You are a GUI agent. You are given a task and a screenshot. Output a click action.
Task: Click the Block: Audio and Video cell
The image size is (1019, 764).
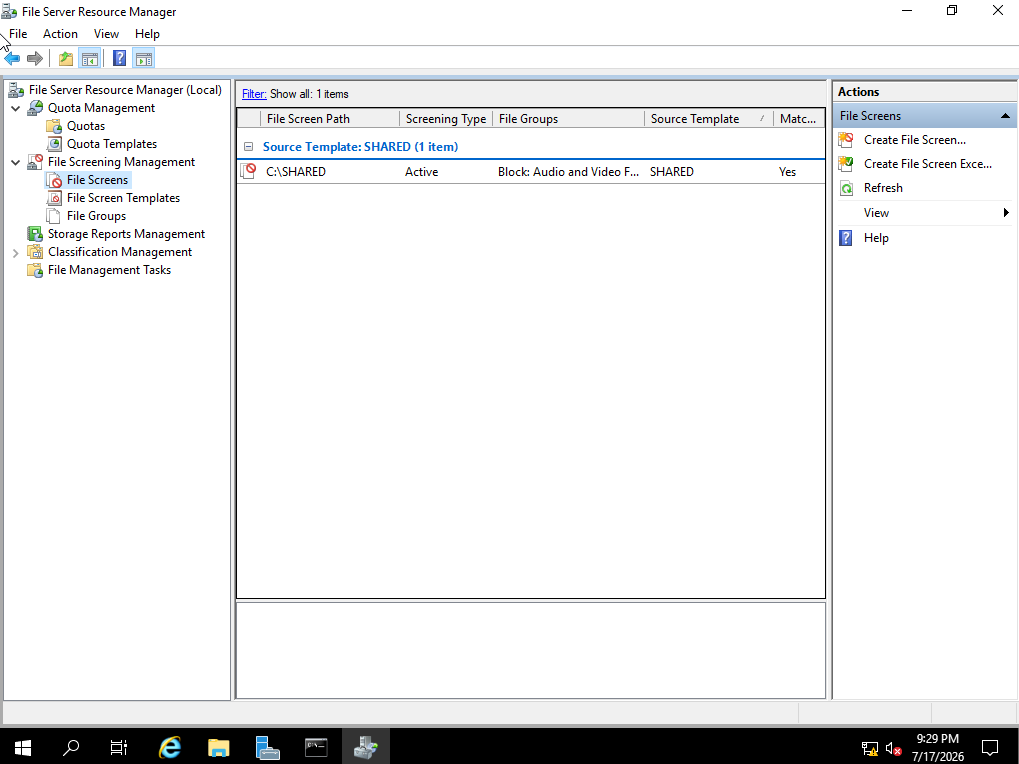(x=569, y=172)
